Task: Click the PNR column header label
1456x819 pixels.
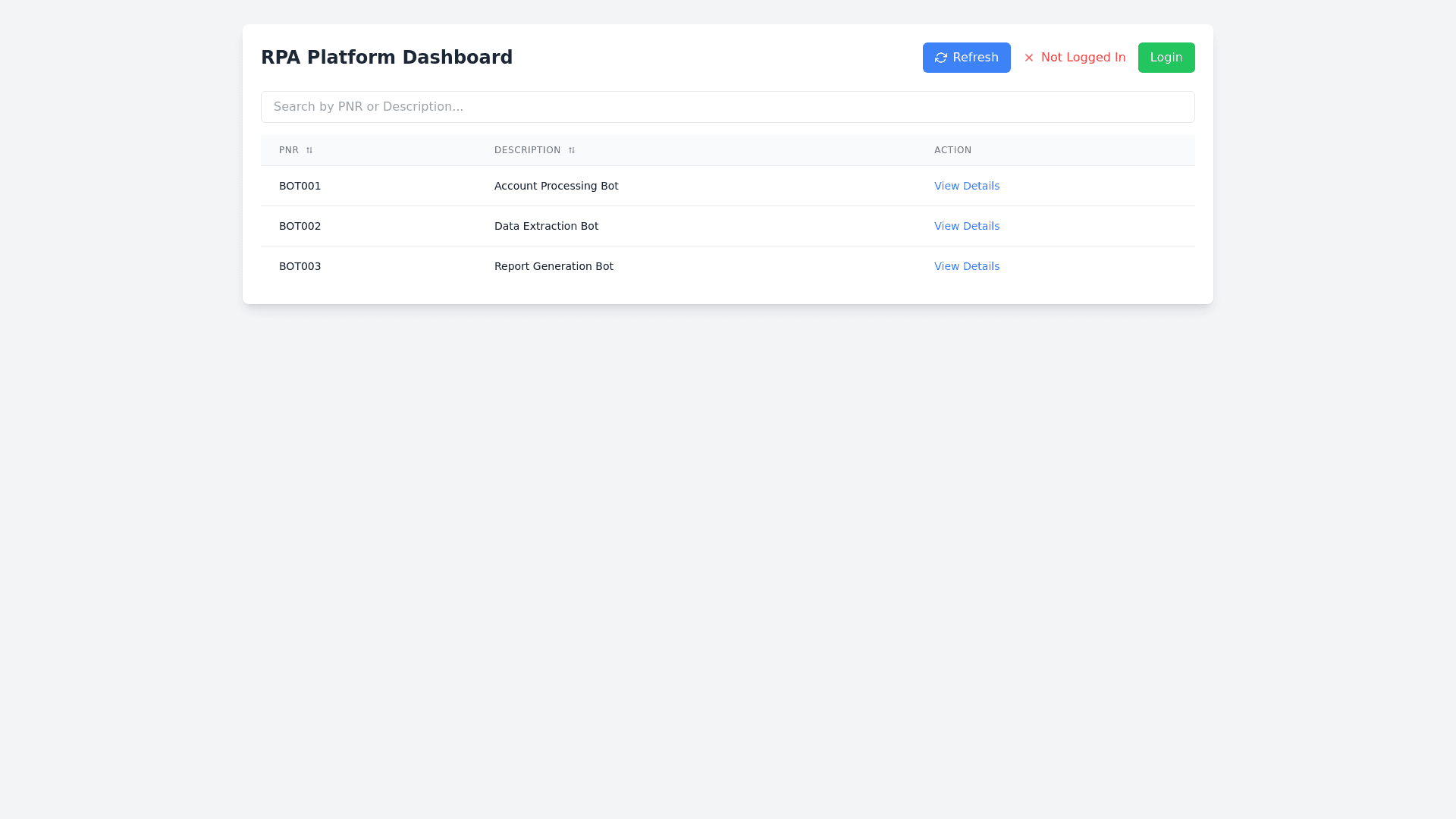Action: [x=289, y=150]
